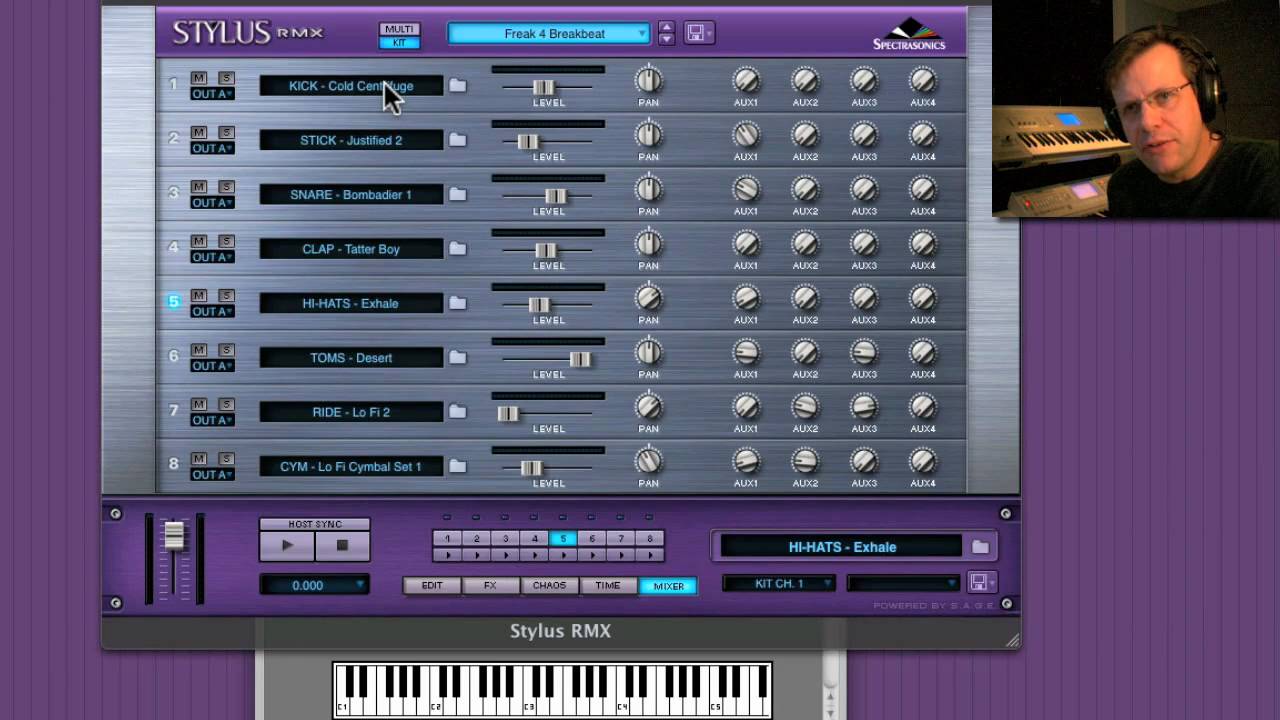Click the master volume fader handle
The width and height of the screenshot is (1280, 720).
tap(174, 536)
